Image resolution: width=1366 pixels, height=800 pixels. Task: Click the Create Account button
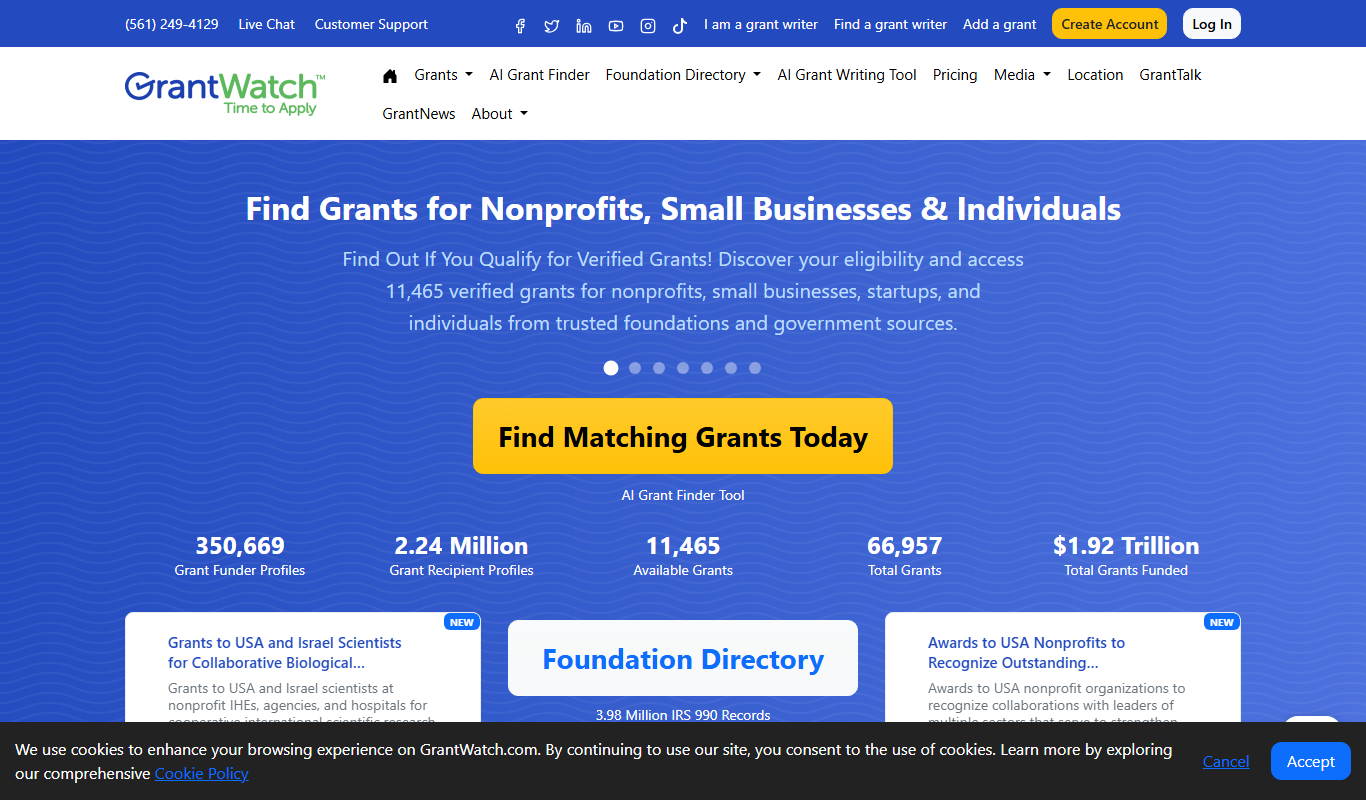1109,24
